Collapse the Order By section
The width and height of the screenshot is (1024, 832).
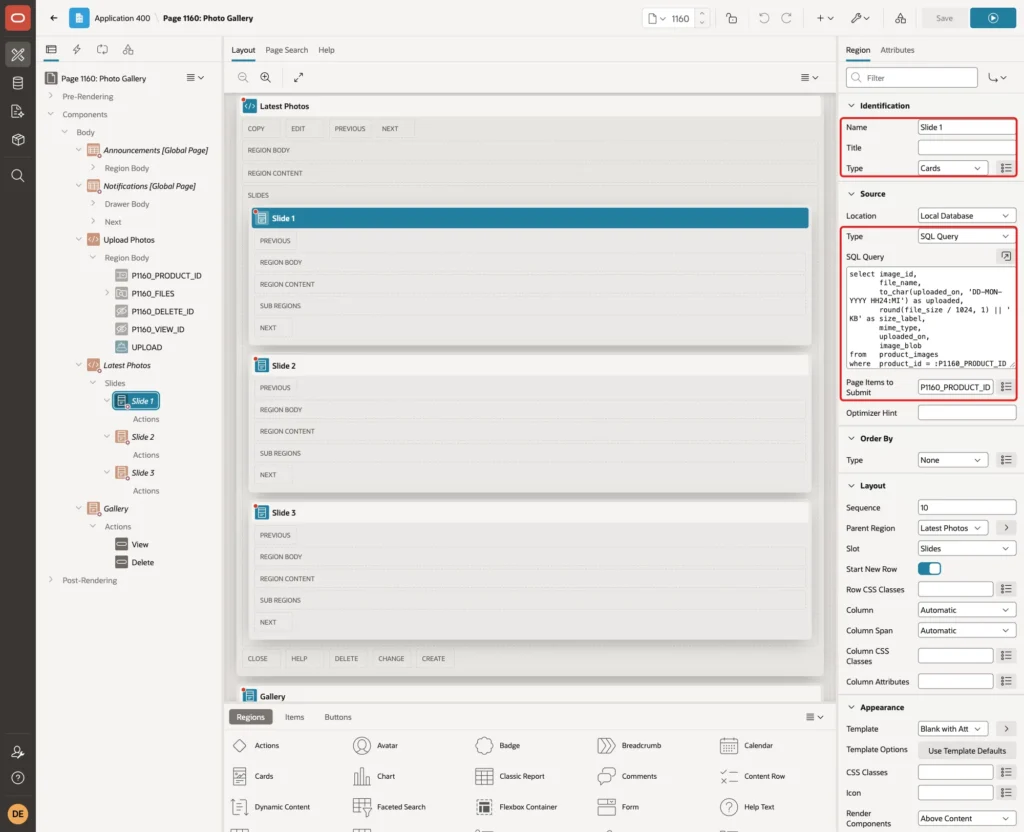click(x=851, y=439)
